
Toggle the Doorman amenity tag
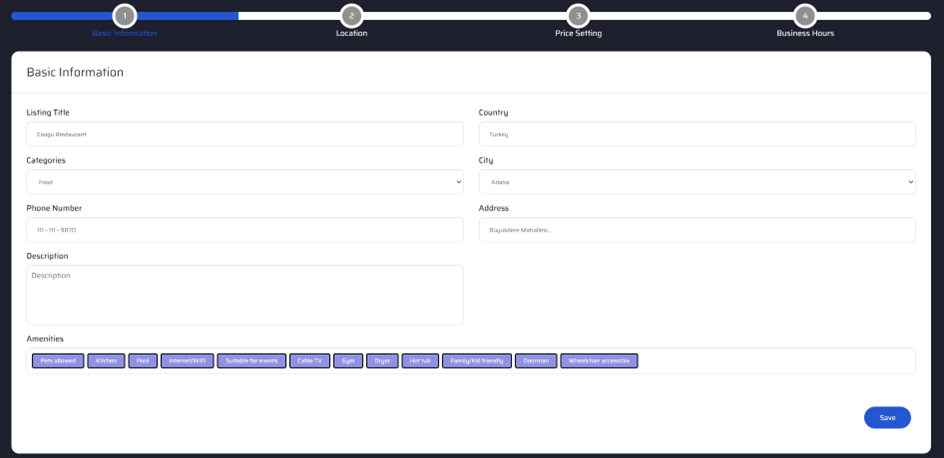536,361
